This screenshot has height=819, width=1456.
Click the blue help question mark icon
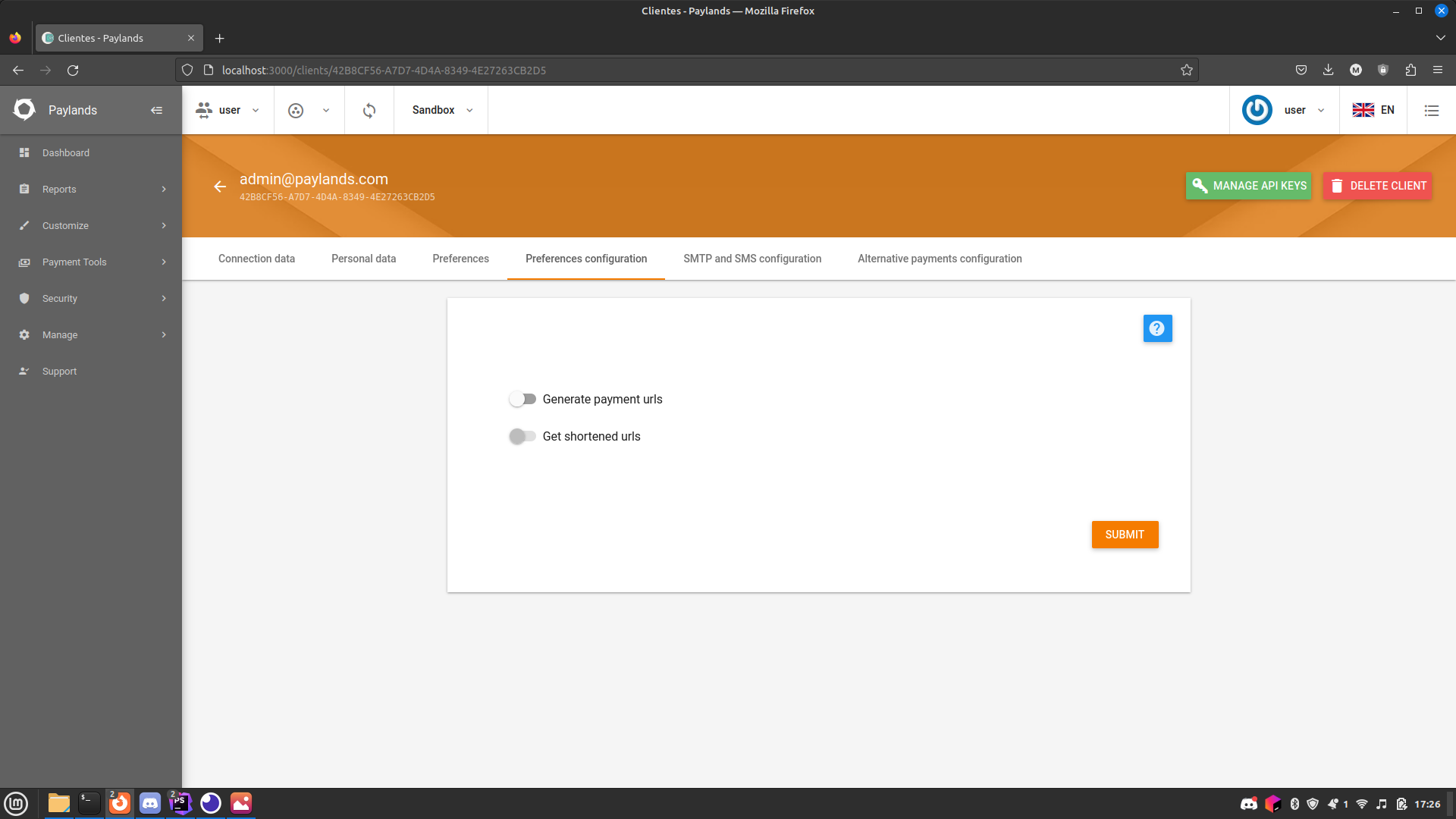(1157, 328)
